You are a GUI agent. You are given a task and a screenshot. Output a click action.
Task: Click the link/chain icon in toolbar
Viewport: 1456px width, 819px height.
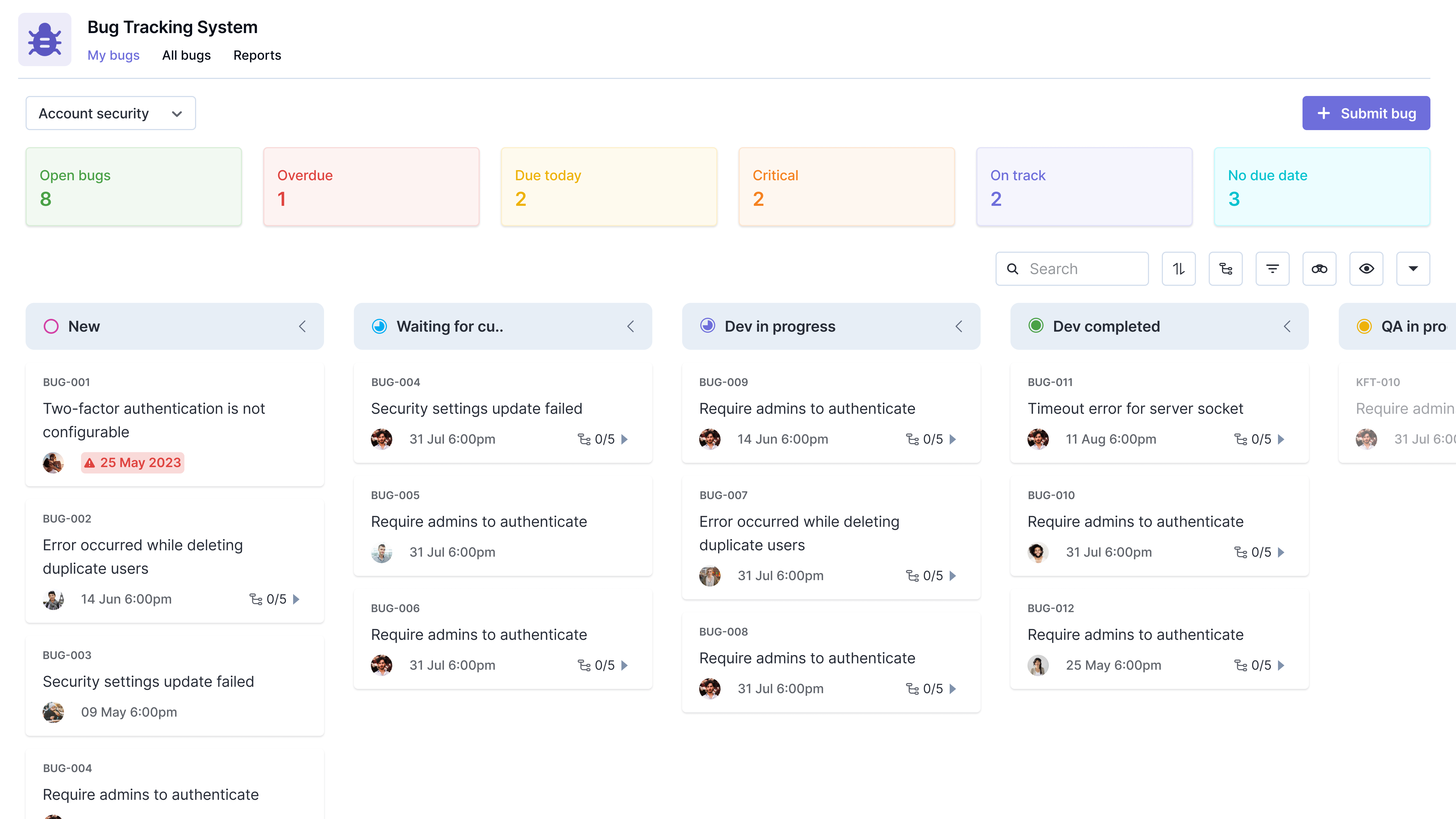[1319, 268]
